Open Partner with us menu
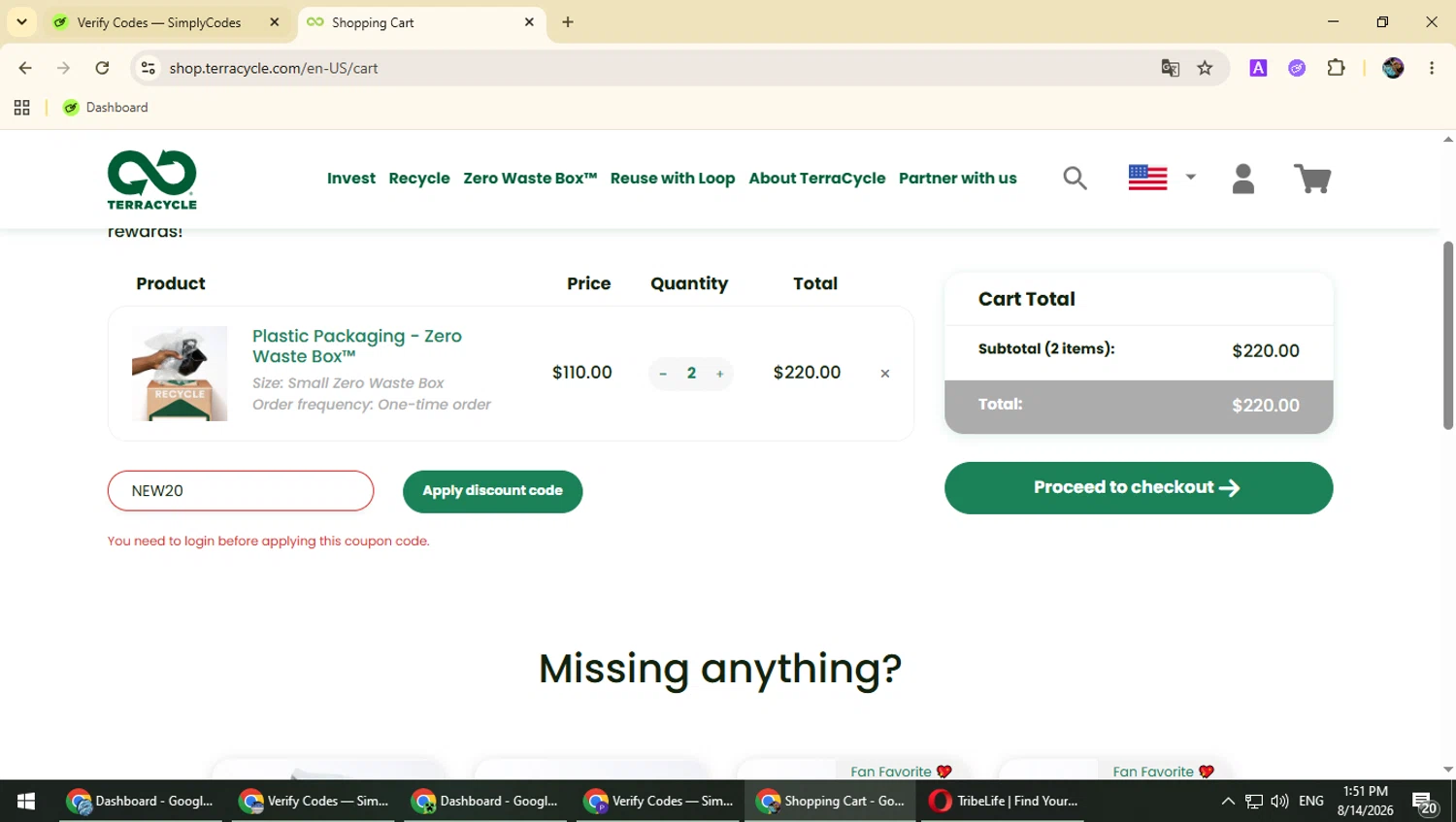 pos(958,179)
